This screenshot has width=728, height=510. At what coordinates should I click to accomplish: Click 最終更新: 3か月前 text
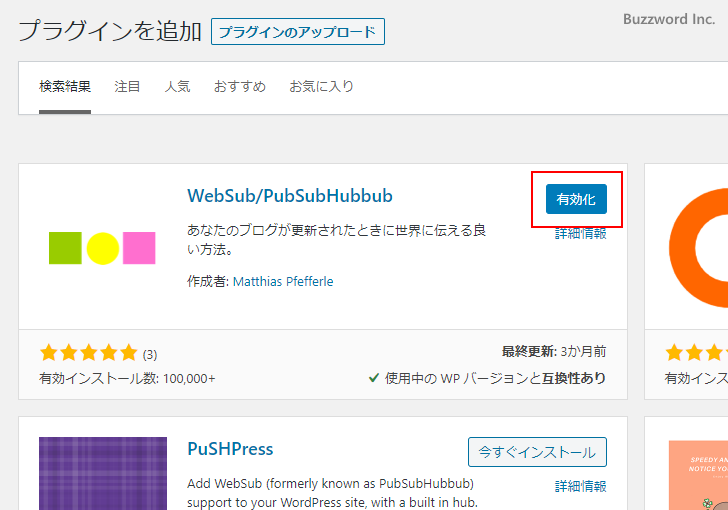[x=554, y=352]
